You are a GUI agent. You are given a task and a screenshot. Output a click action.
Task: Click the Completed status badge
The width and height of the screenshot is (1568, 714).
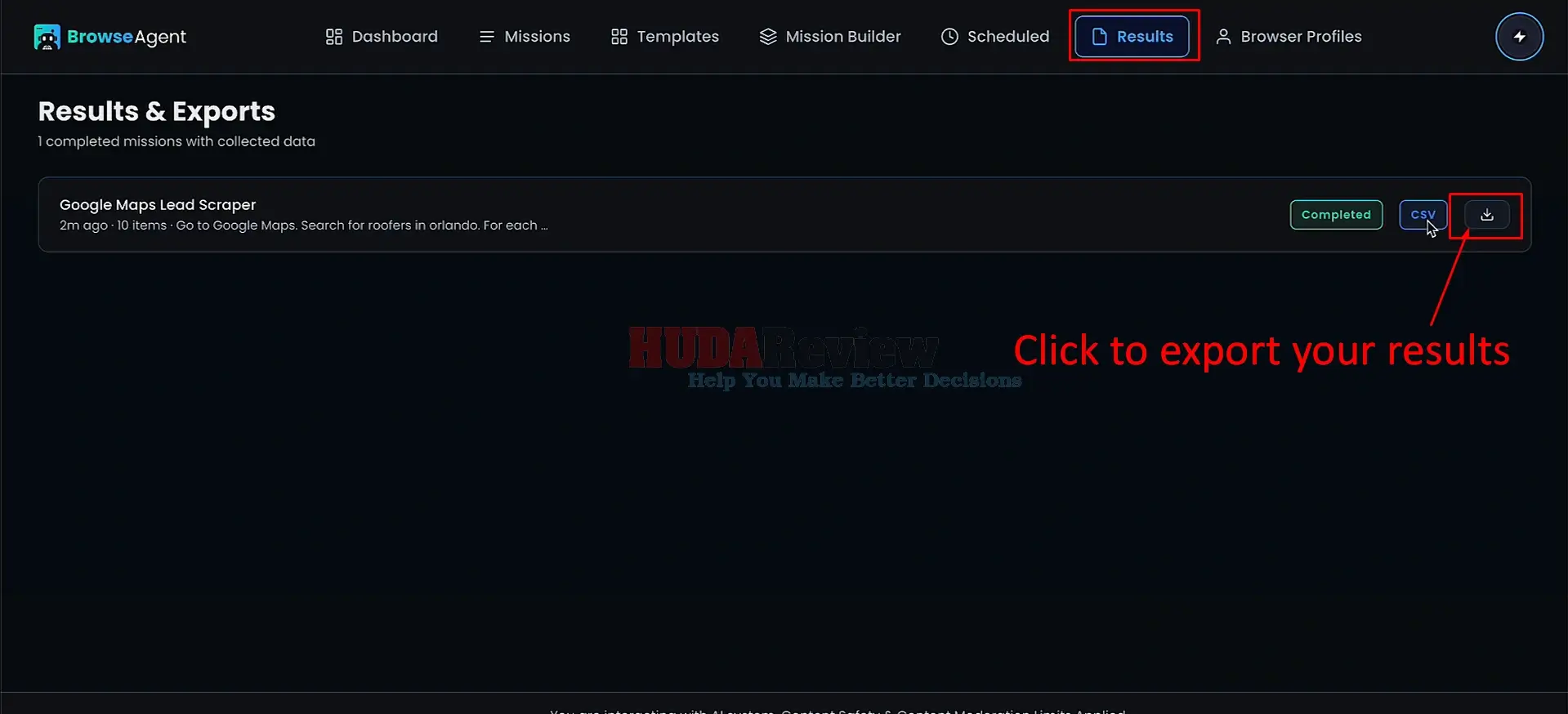click(x=1336, y=215)
